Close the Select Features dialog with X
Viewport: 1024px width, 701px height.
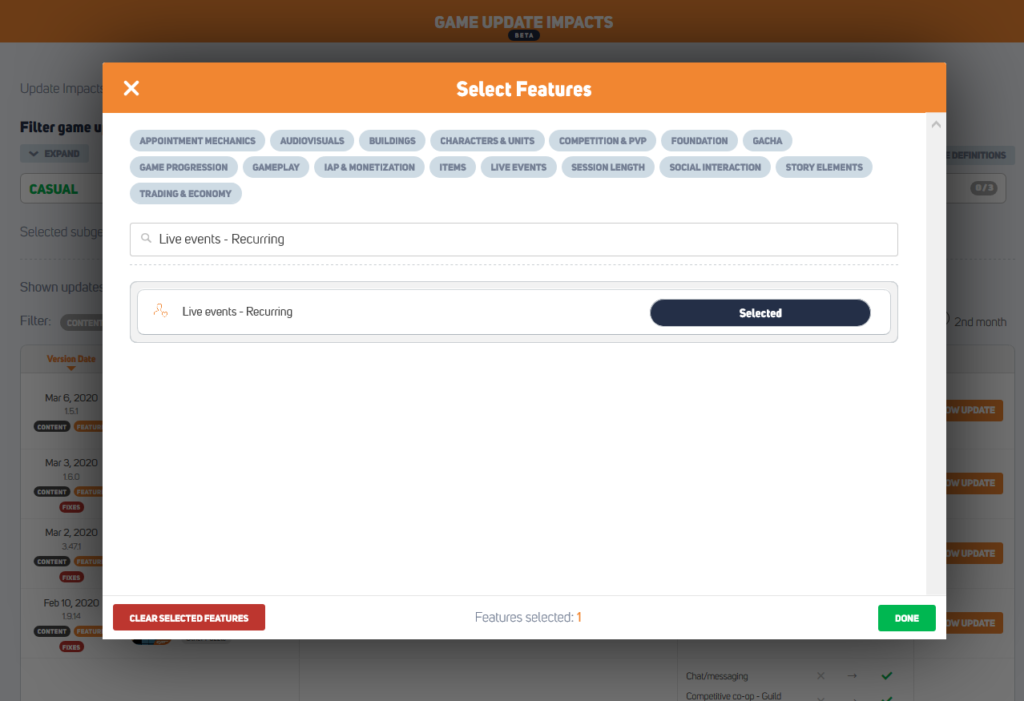point(131,88)
